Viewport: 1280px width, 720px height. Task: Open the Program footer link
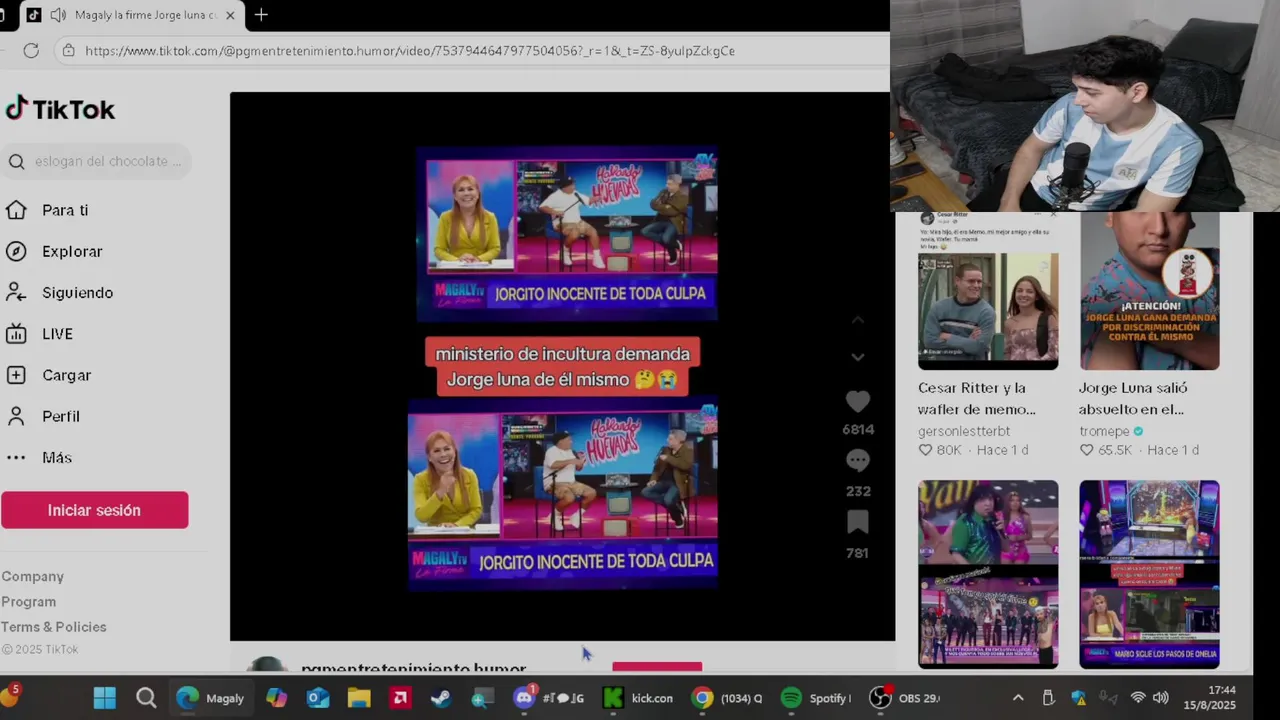point(28,602)
